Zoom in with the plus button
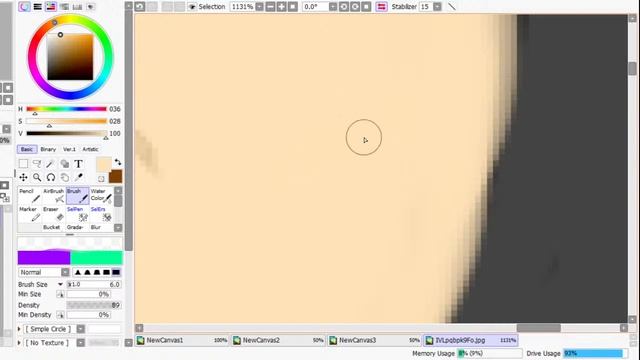This screenshot has height=360, width=640. pyautogui.click(x=282, y=7)
